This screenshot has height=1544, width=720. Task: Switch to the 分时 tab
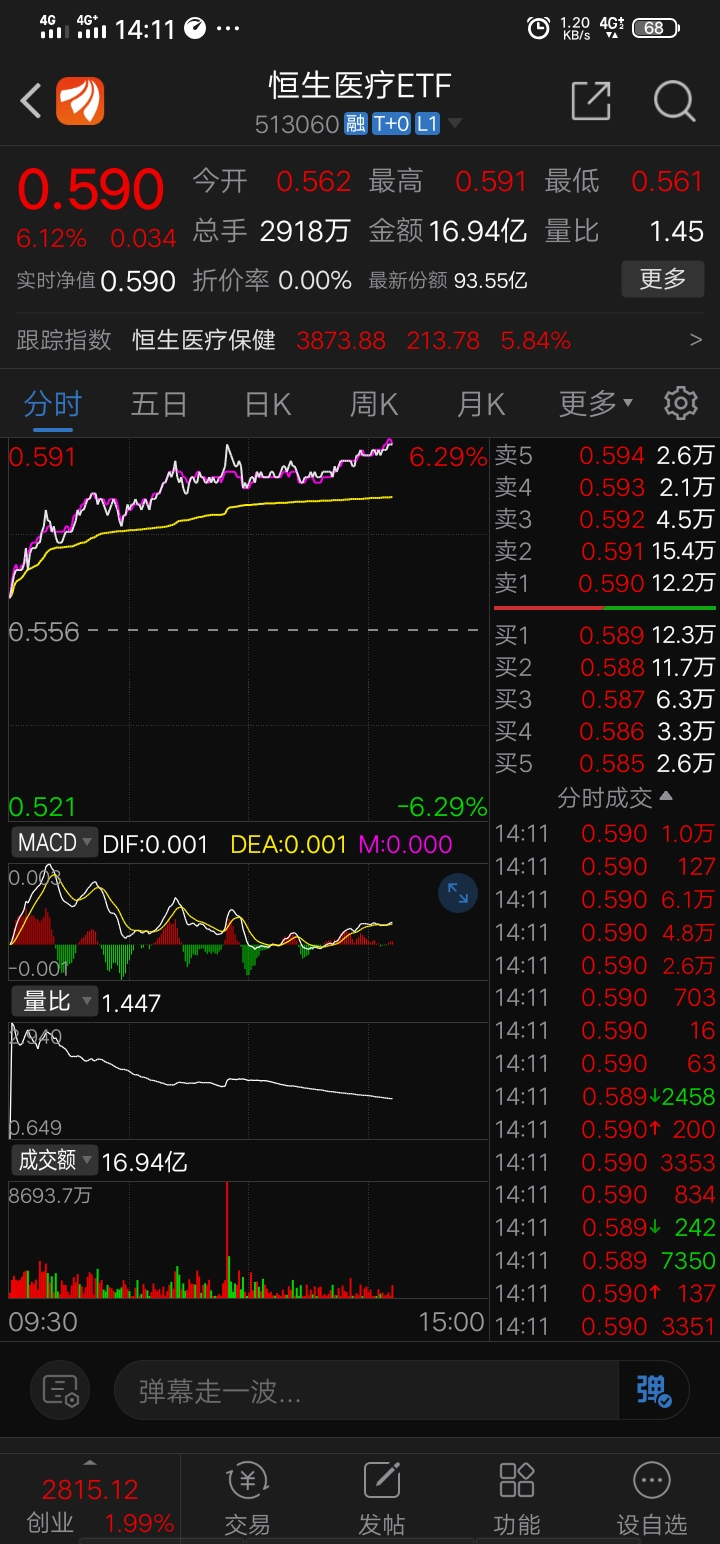pyautogui.click(x=53, y=404)
